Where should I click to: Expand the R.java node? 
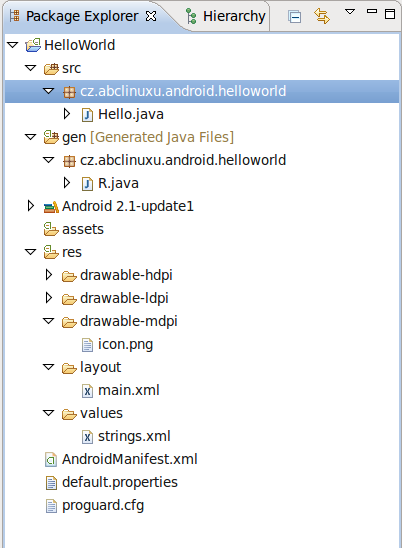(x=66, y=182)
